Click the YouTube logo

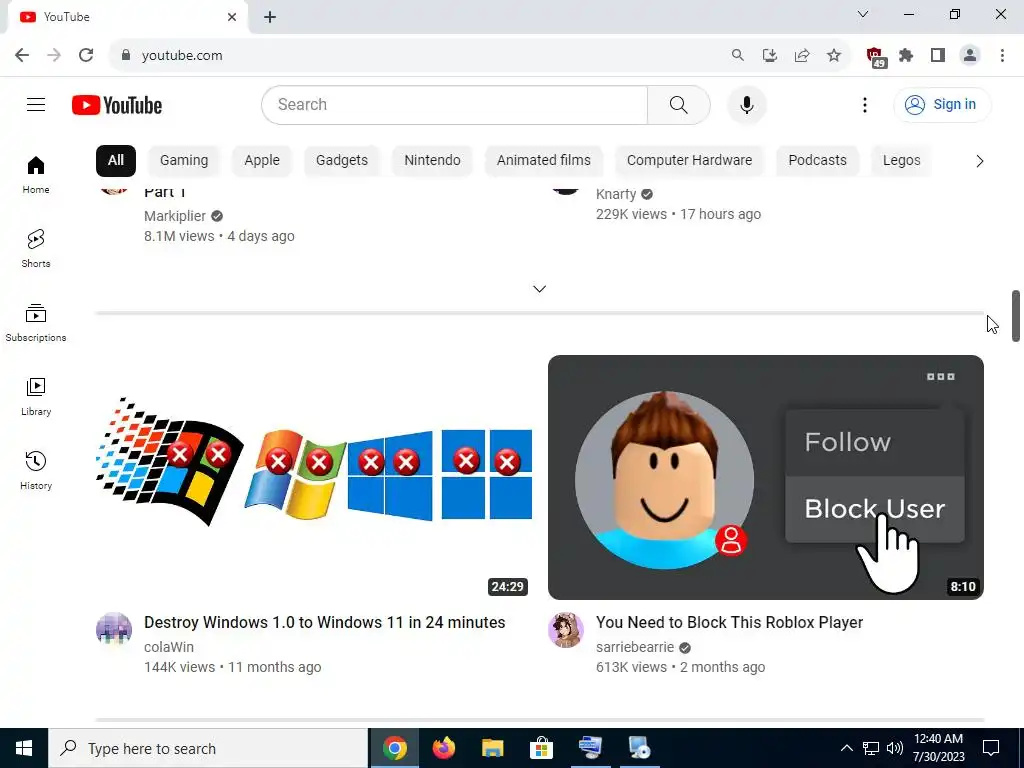tap(117, 105)
